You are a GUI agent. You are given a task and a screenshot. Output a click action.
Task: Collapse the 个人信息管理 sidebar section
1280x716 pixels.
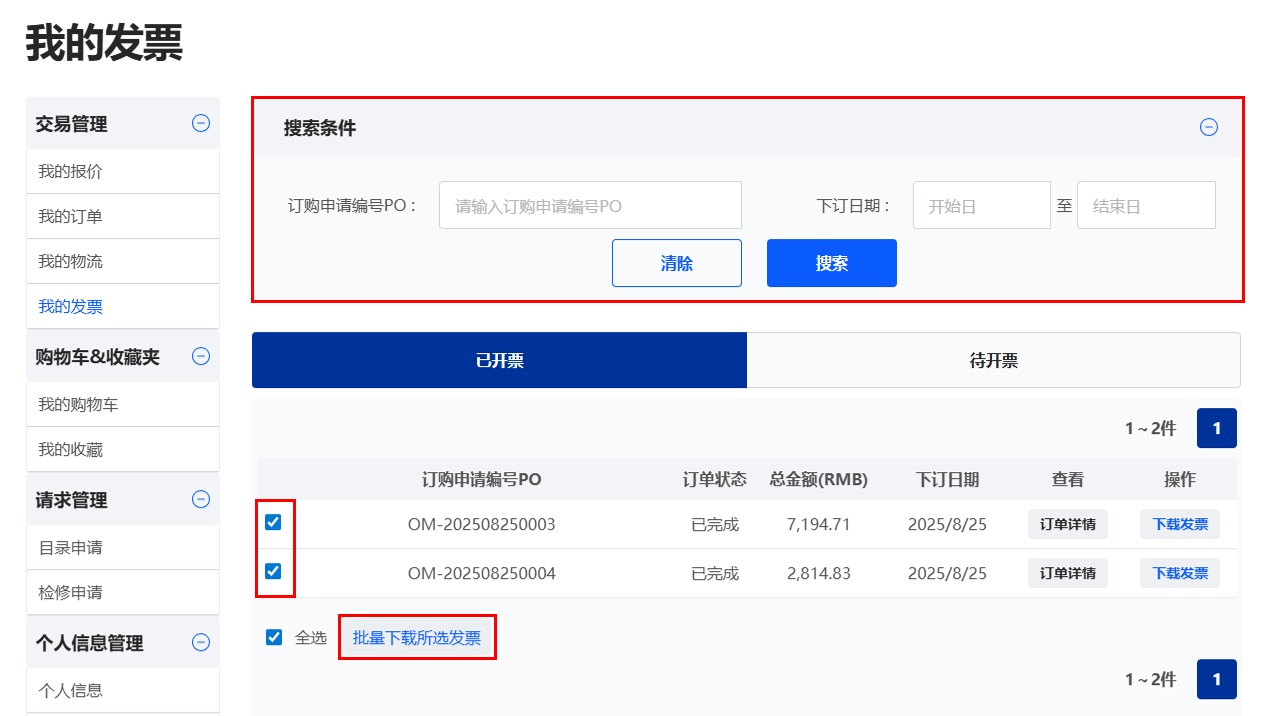point(201,642)
